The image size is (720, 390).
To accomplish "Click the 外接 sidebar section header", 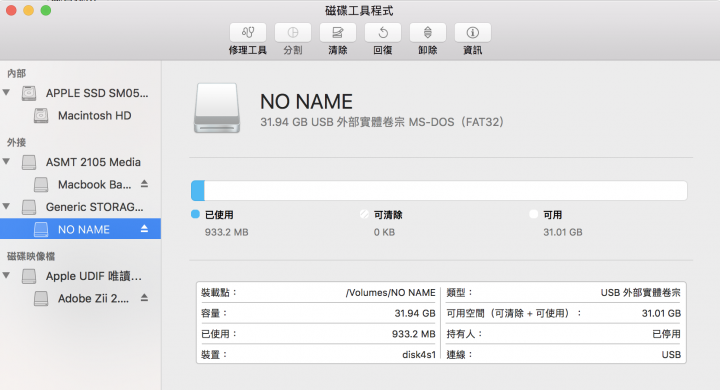I will [17, 142].
